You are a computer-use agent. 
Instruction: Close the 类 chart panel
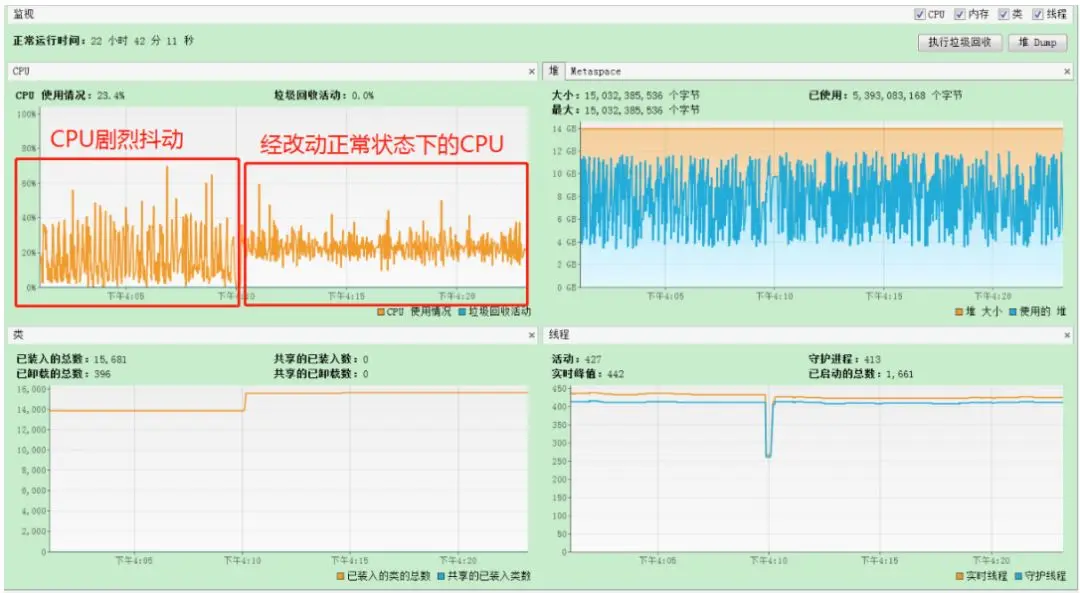[x=531, y=335]
